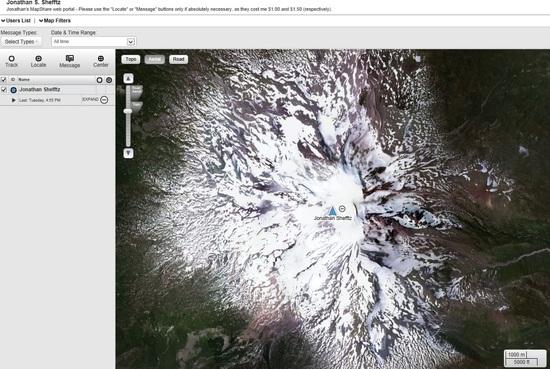Expand the Last Tuesday entry triangle
This screenshot has height=369, width=550.
pyautogui.click(x=14, y=100)
